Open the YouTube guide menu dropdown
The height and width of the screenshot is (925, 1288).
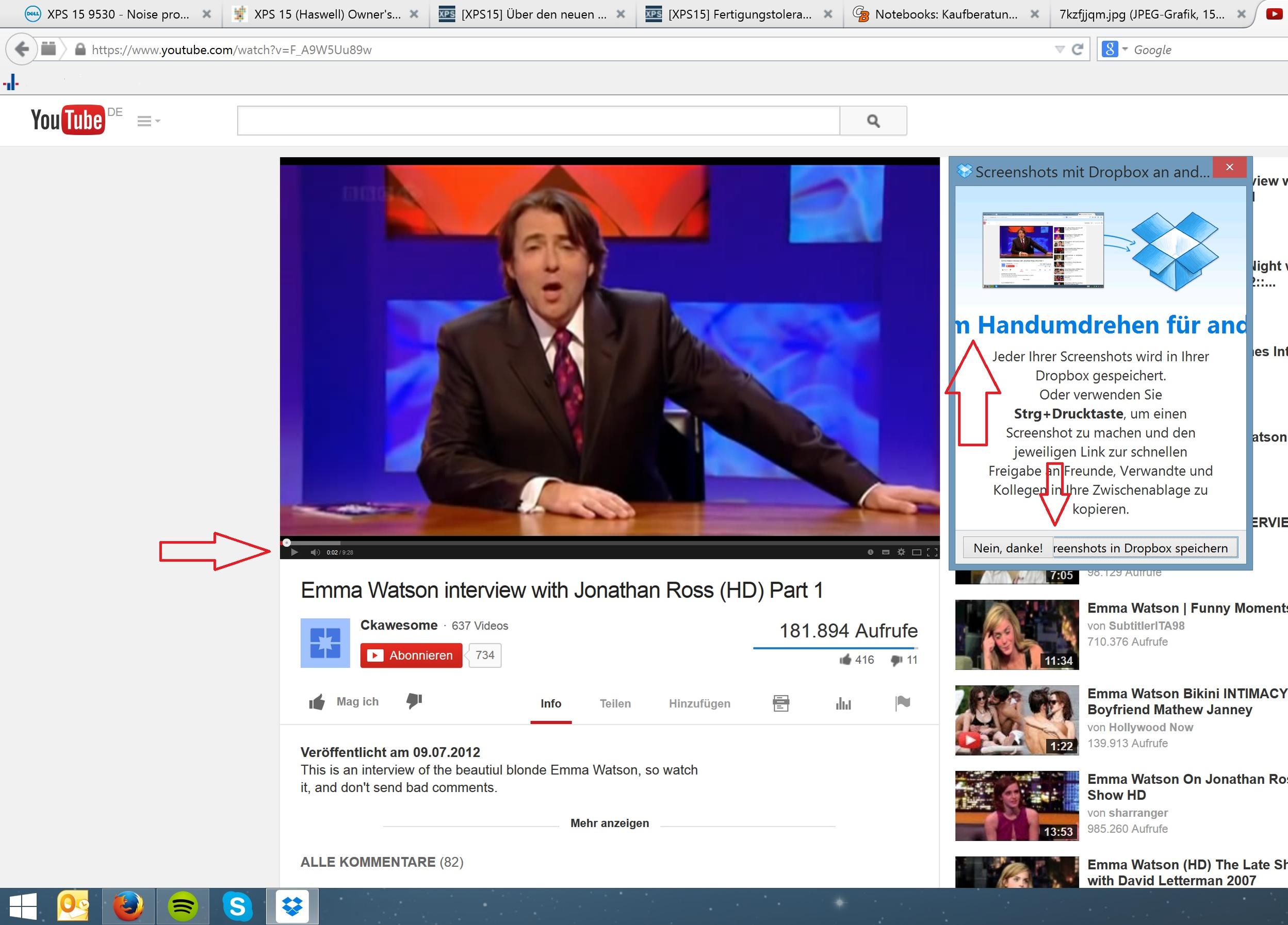(x=149, y=121)
